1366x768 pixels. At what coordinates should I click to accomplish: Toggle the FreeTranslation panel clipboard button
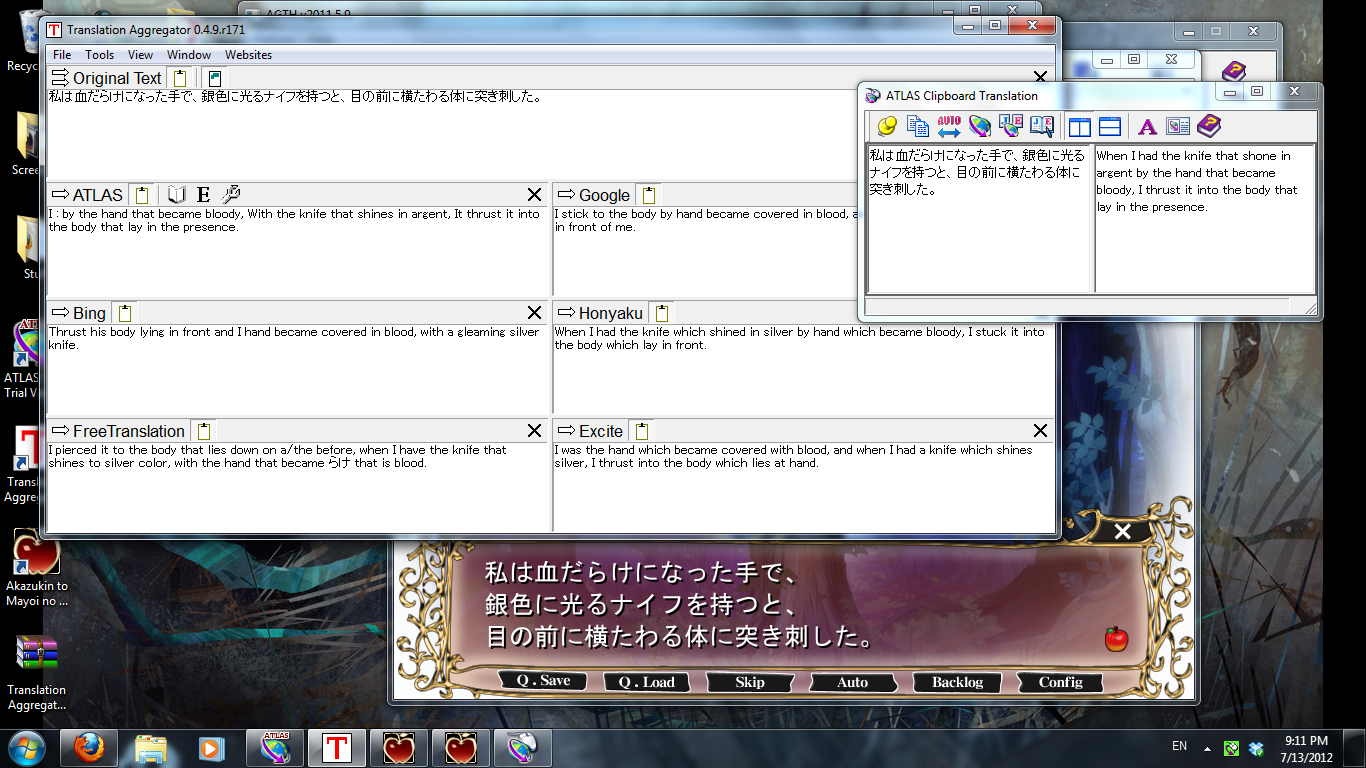pyautogui.click(x=204, y=431)
